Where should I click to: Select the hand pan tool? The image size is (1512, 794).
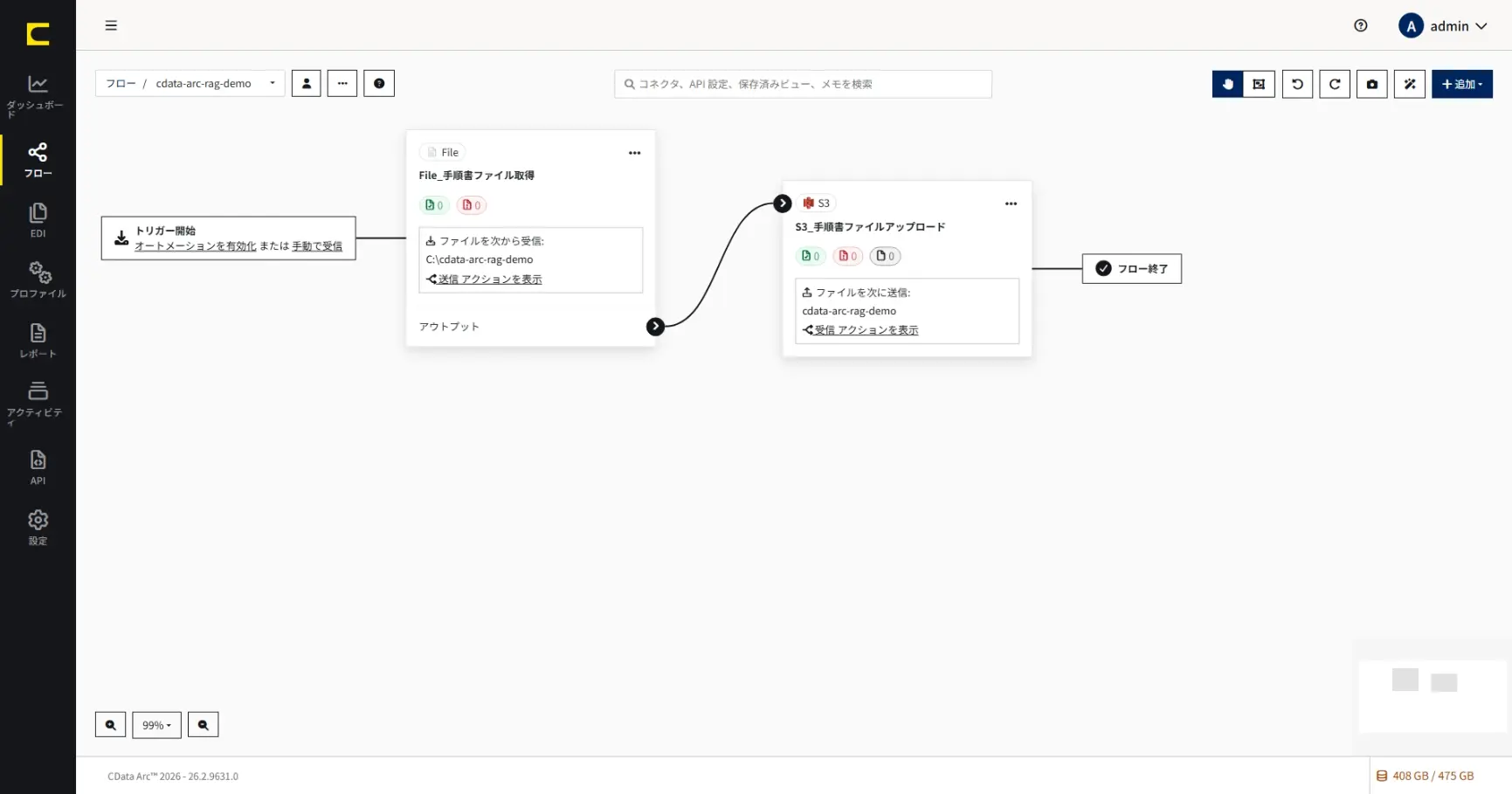click(x=1227, y=84)
